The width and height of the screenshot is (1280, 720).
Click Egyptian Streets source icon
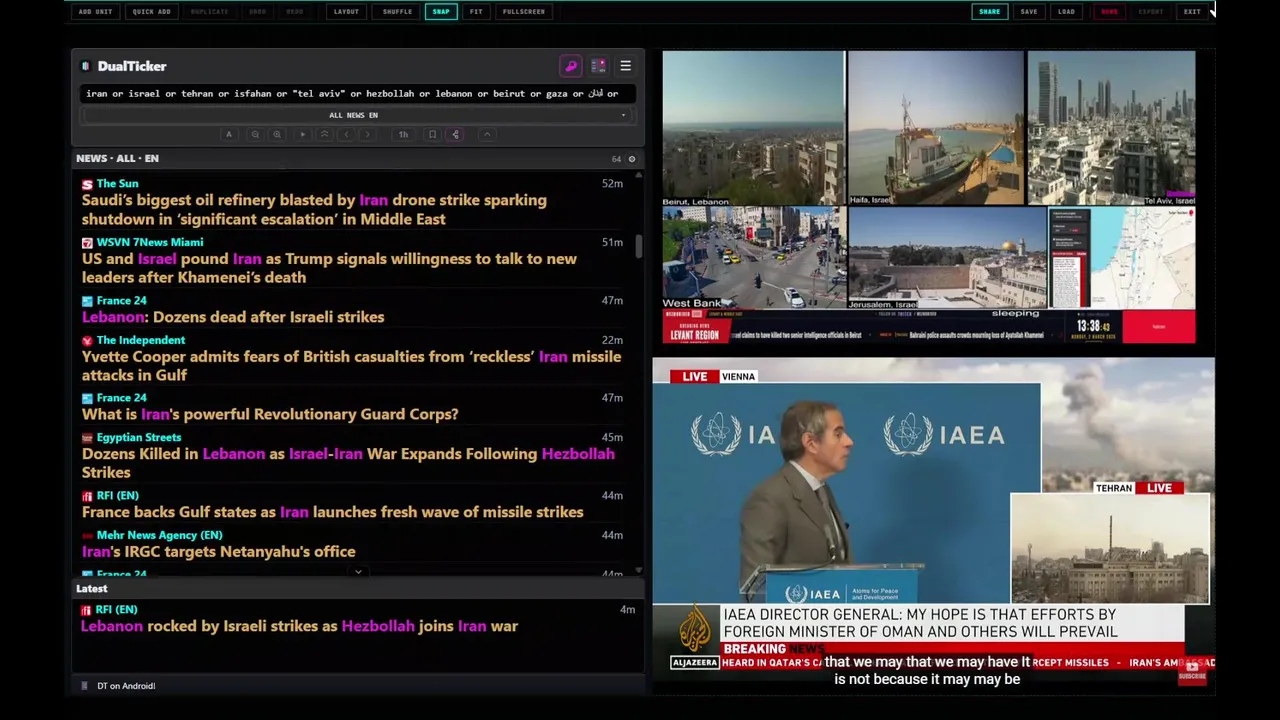click(87, 437)
